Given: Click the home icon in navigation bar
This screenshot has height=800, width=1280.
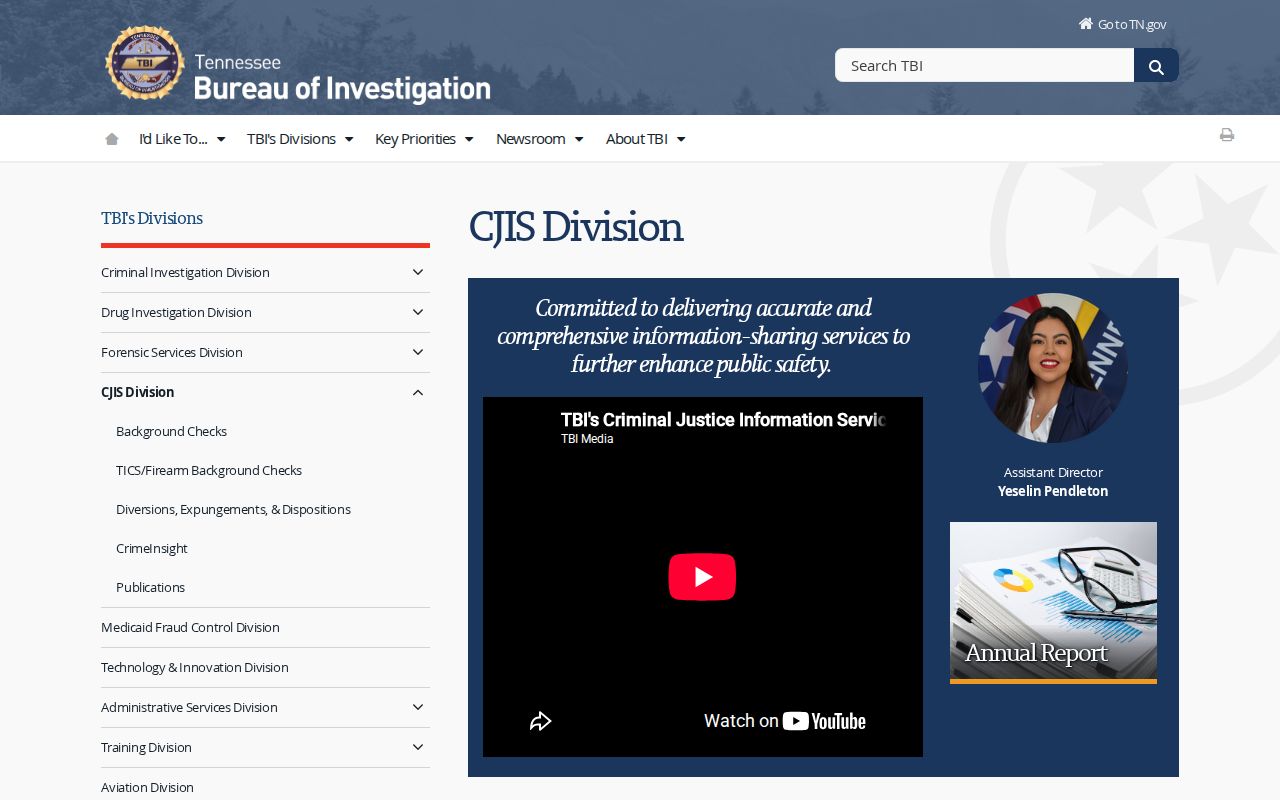Looking at the screenshot, I should (112, 139).
